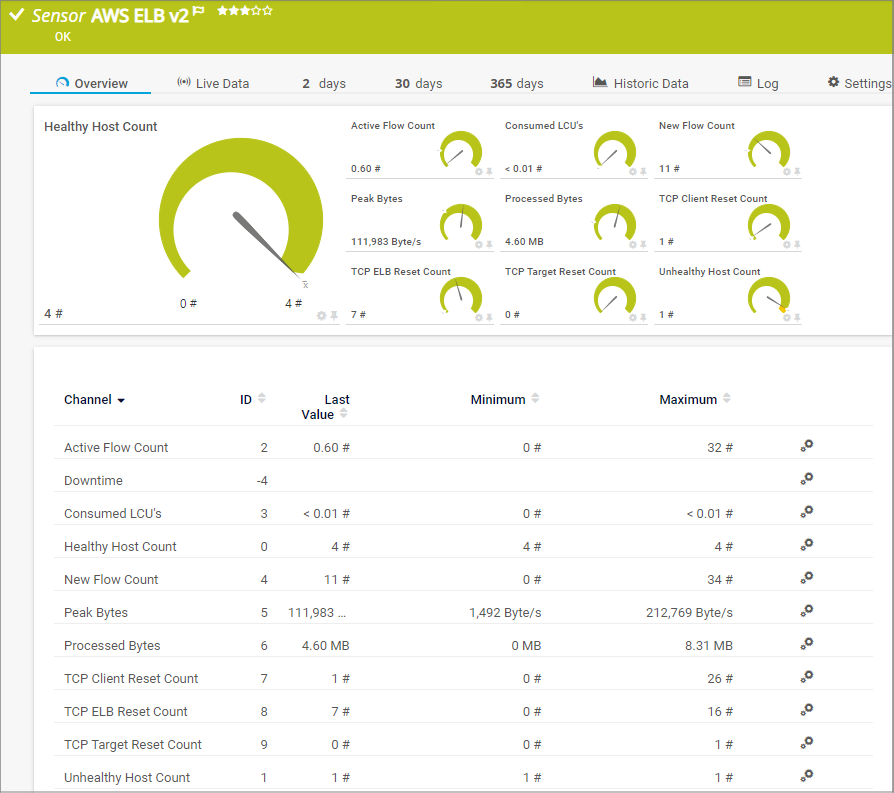Click the gear icon in Unhealthy Host Count row
The width and height of the screenshot is (894, 793).
pyautogui.click(x=807, y=776)
